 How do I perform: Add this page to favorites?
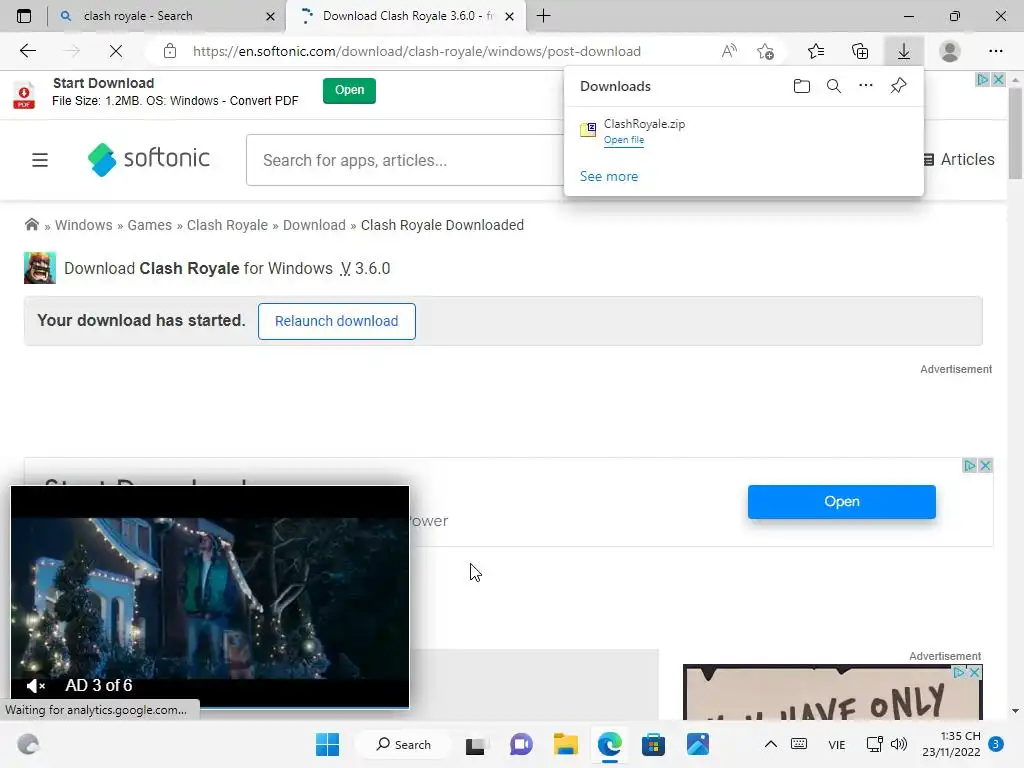coord(765,51)
